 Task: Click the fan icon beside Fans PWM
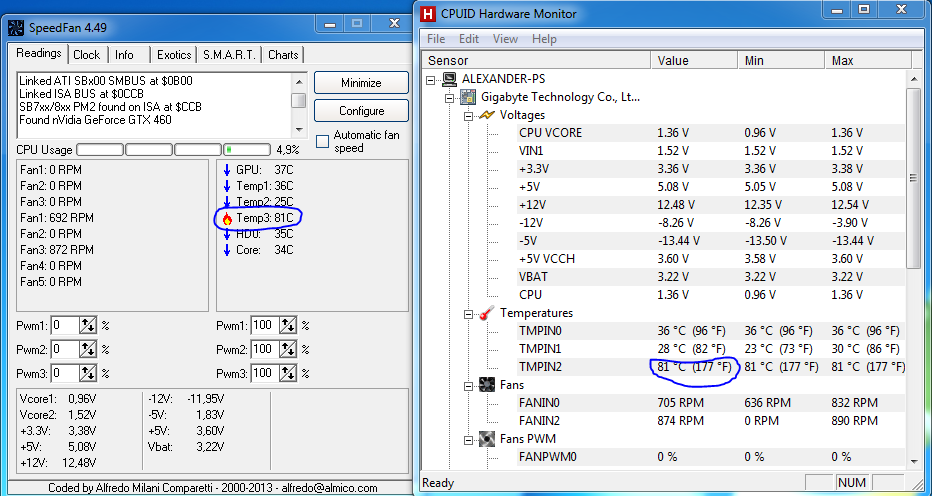pyautogui.click(x=487, y=439)
